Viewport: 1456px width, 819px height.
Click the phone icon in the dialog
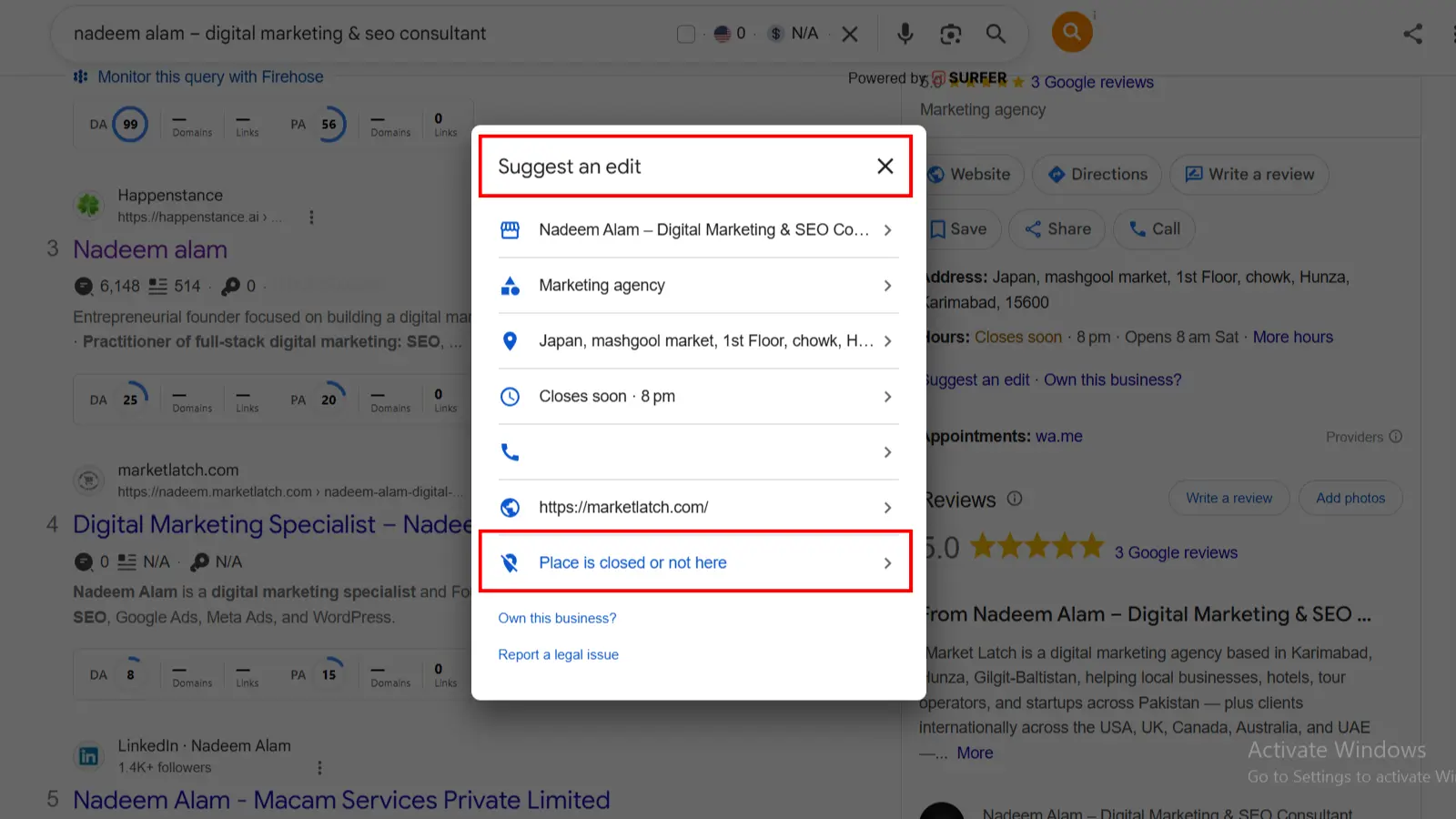pos(511,452)
